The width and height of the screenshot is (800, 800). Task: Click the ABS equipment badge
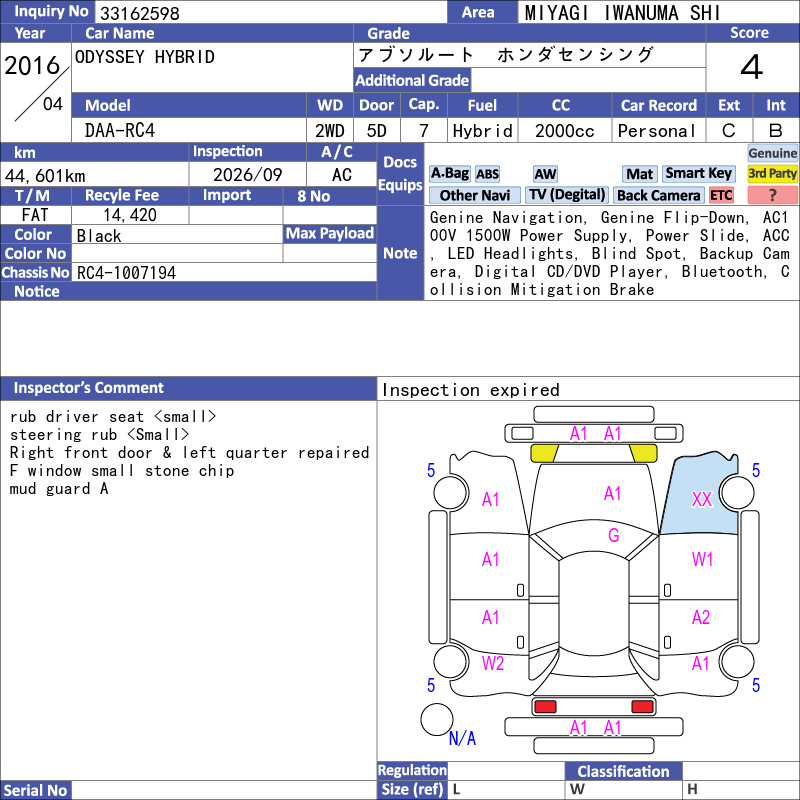pos(487,174)
